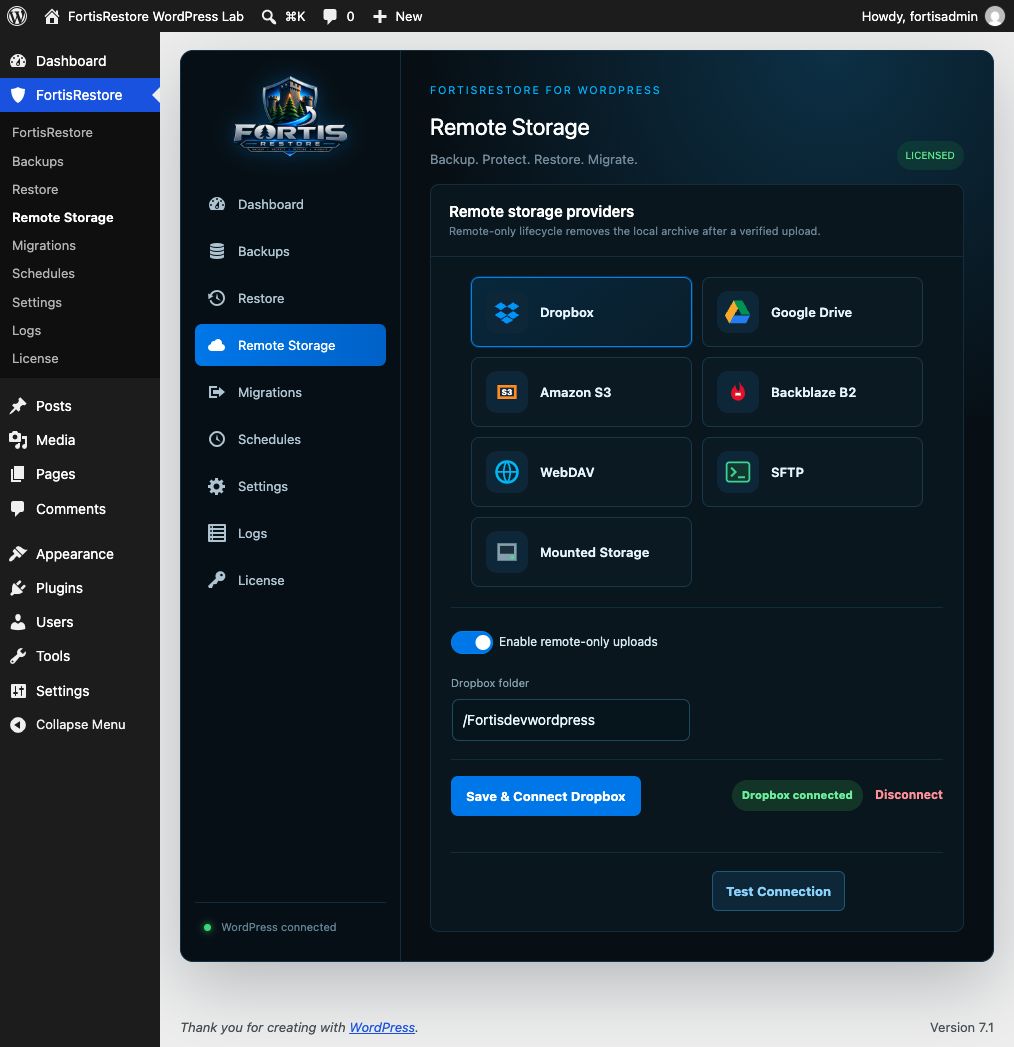The image size is (1014, 1047).
Task: Open Dashboard in the plugin sidebar
Action: 290,204
